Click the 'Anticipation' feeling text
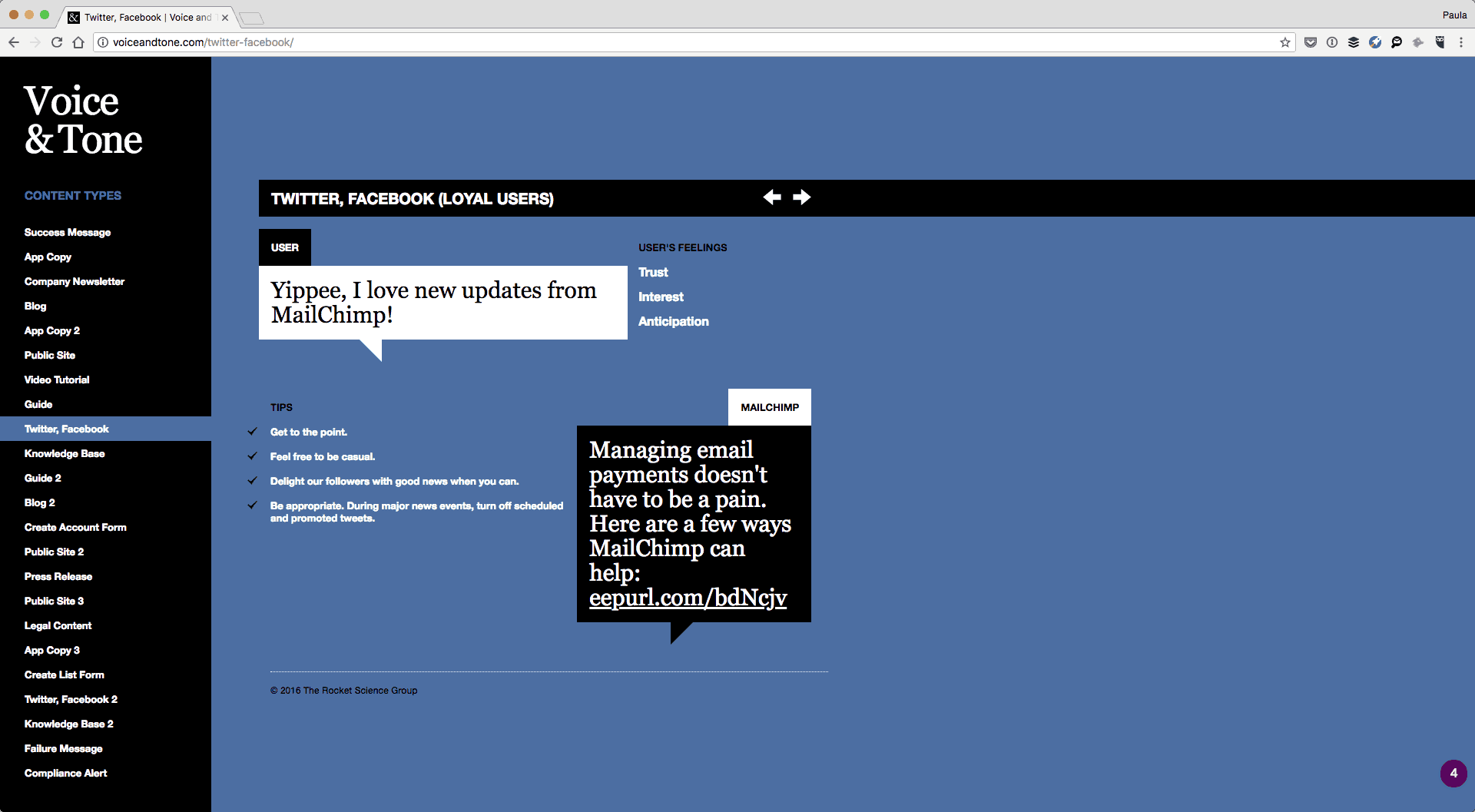 click(674, 321)
